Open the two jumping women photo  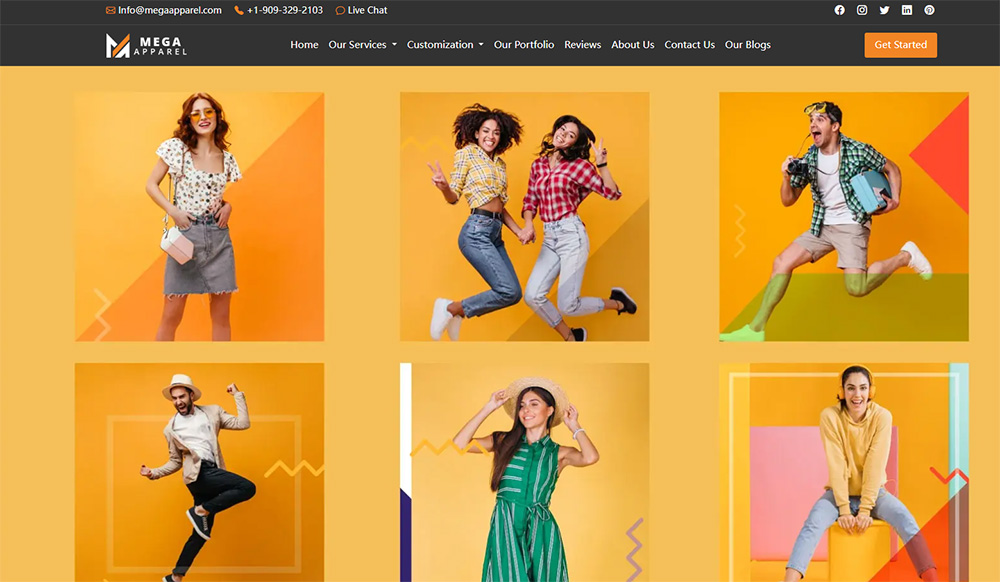coord(524,217)
